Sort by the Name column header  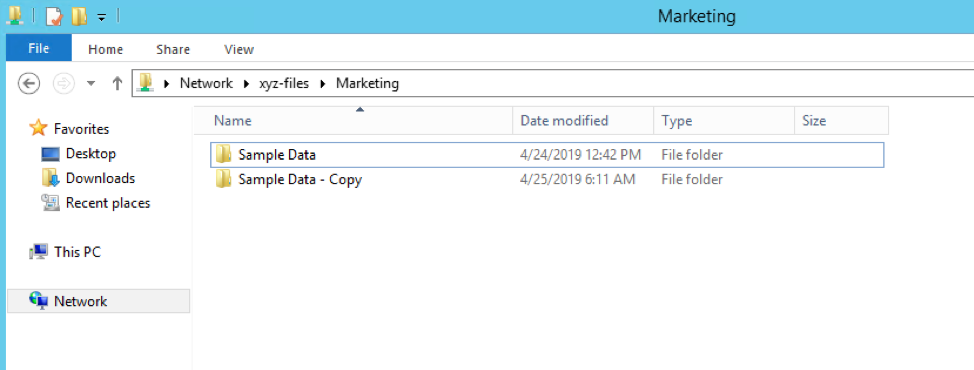point(353,120)
